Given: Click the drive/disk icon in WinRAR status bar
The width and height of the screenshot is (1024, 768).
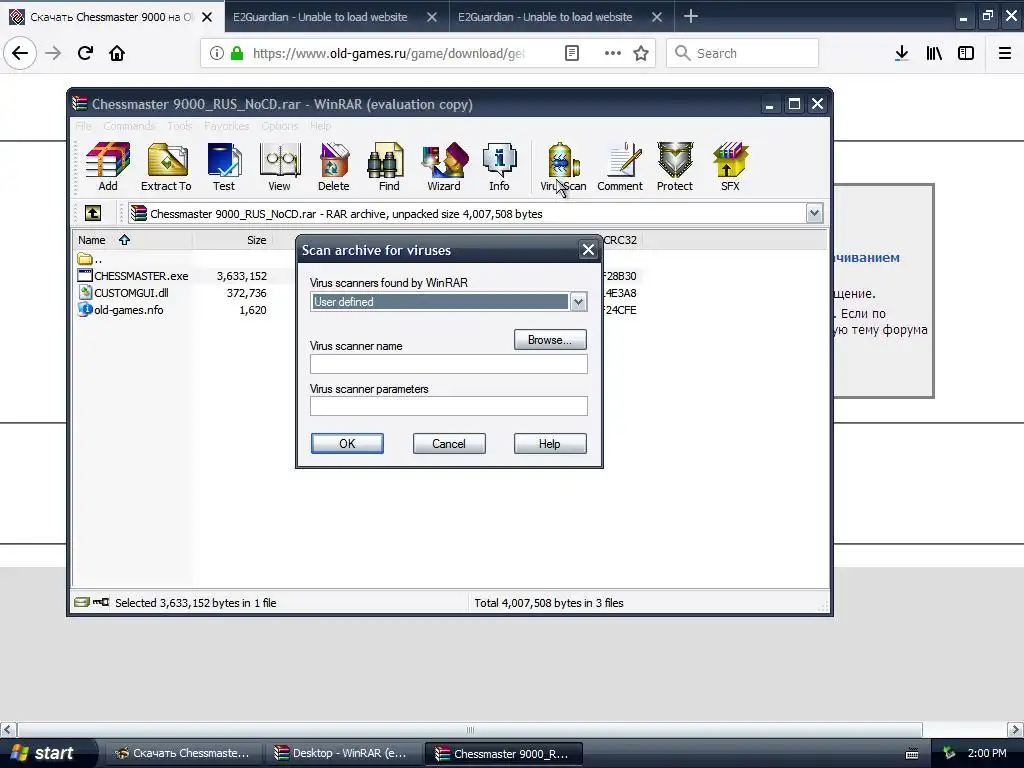Looking at the screenshot, I should pos(82,602).
